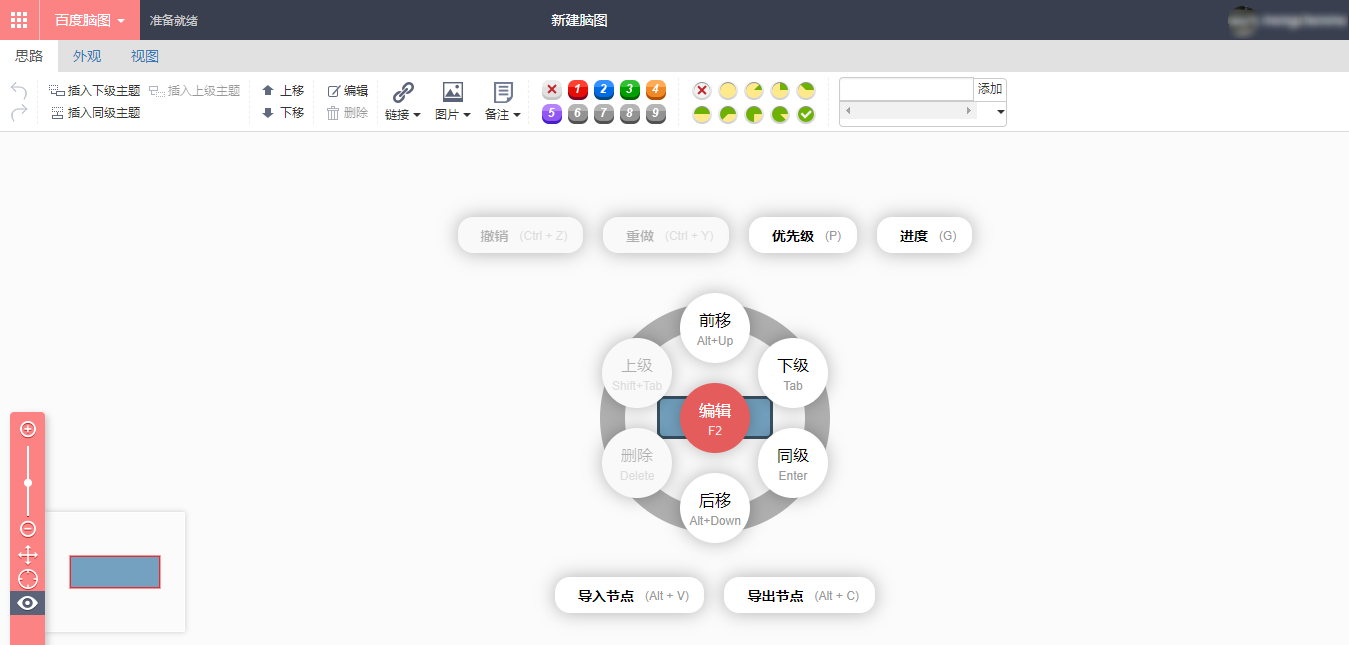
Task: Click 下移 move down button
Action: 283,113
